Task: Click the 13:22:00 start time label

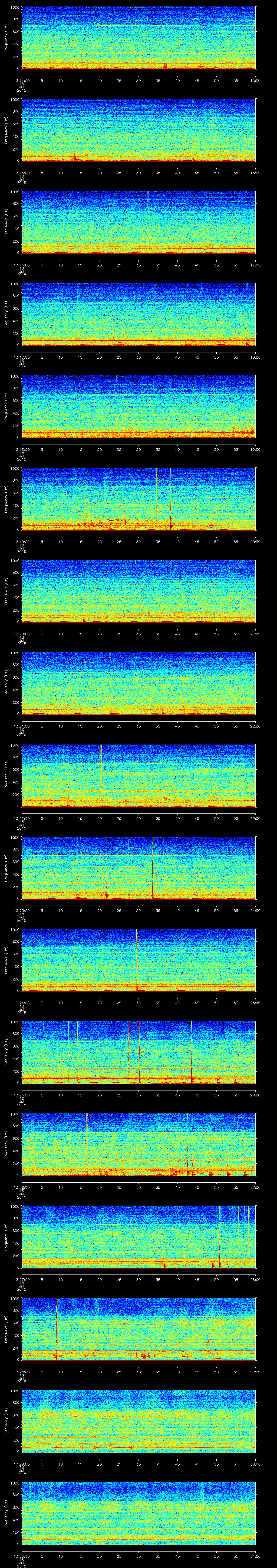Action: point(21,818)
